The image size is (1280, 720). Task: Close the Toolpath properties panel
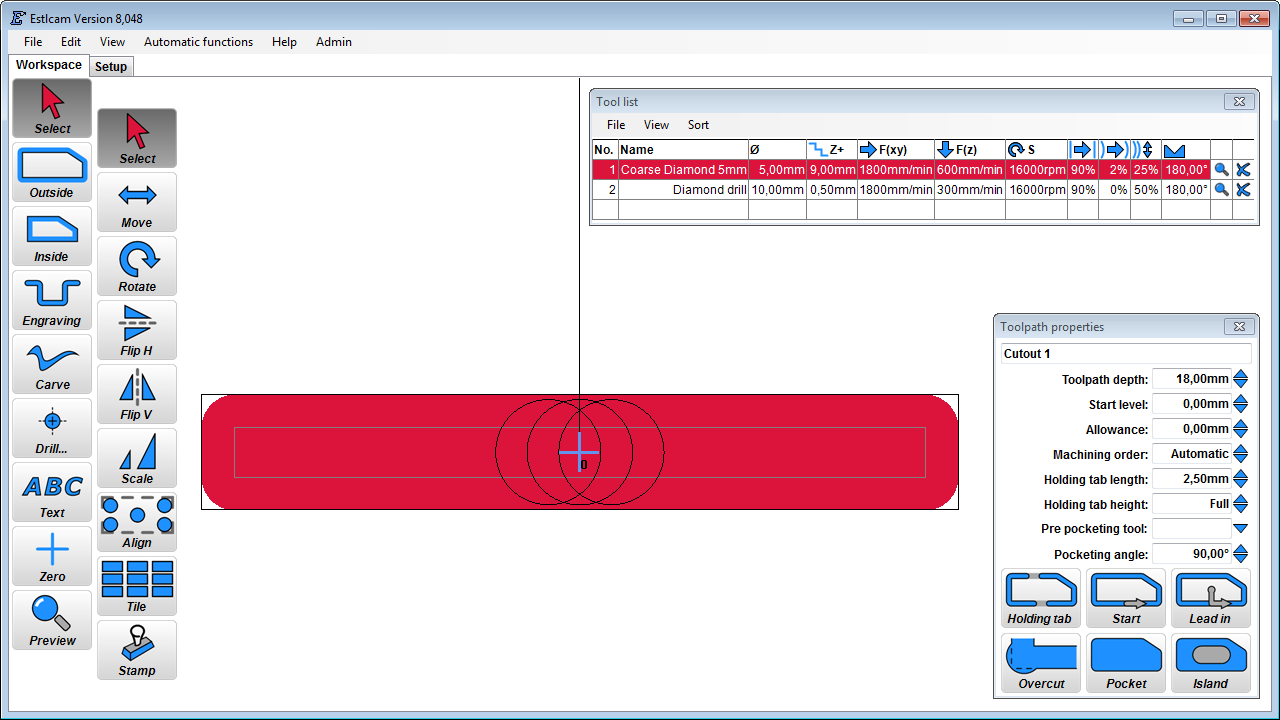[x=1239, y=326]
